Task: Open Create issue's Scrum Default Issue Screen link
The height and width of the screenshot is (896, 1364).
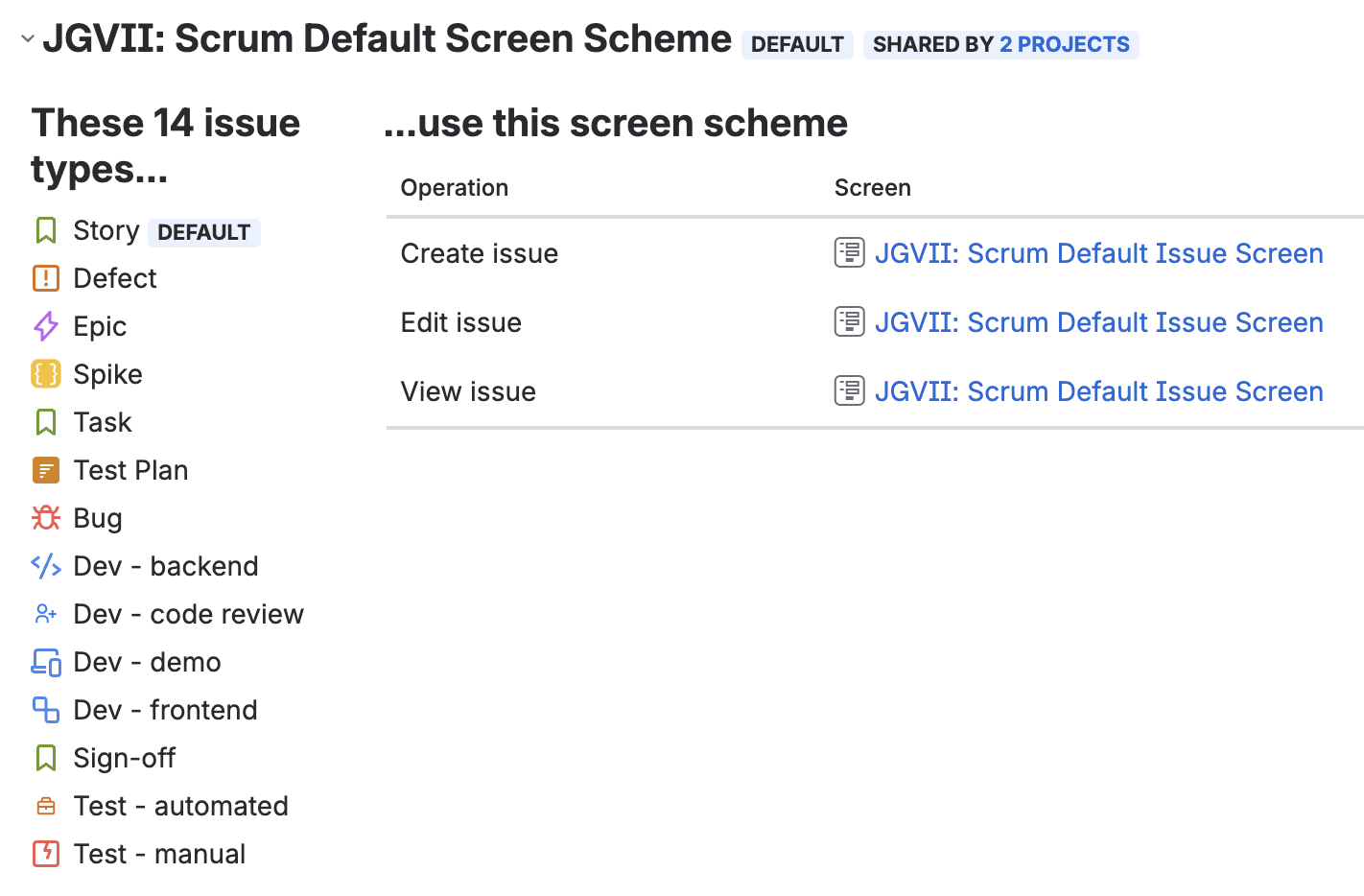Action: 1099,253
